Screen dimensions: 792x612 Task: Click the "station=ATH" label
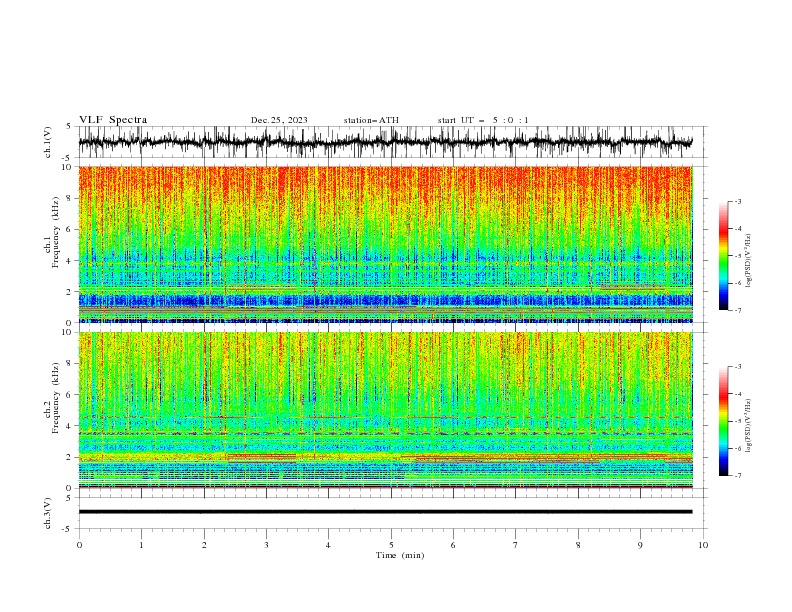(371, 120)
